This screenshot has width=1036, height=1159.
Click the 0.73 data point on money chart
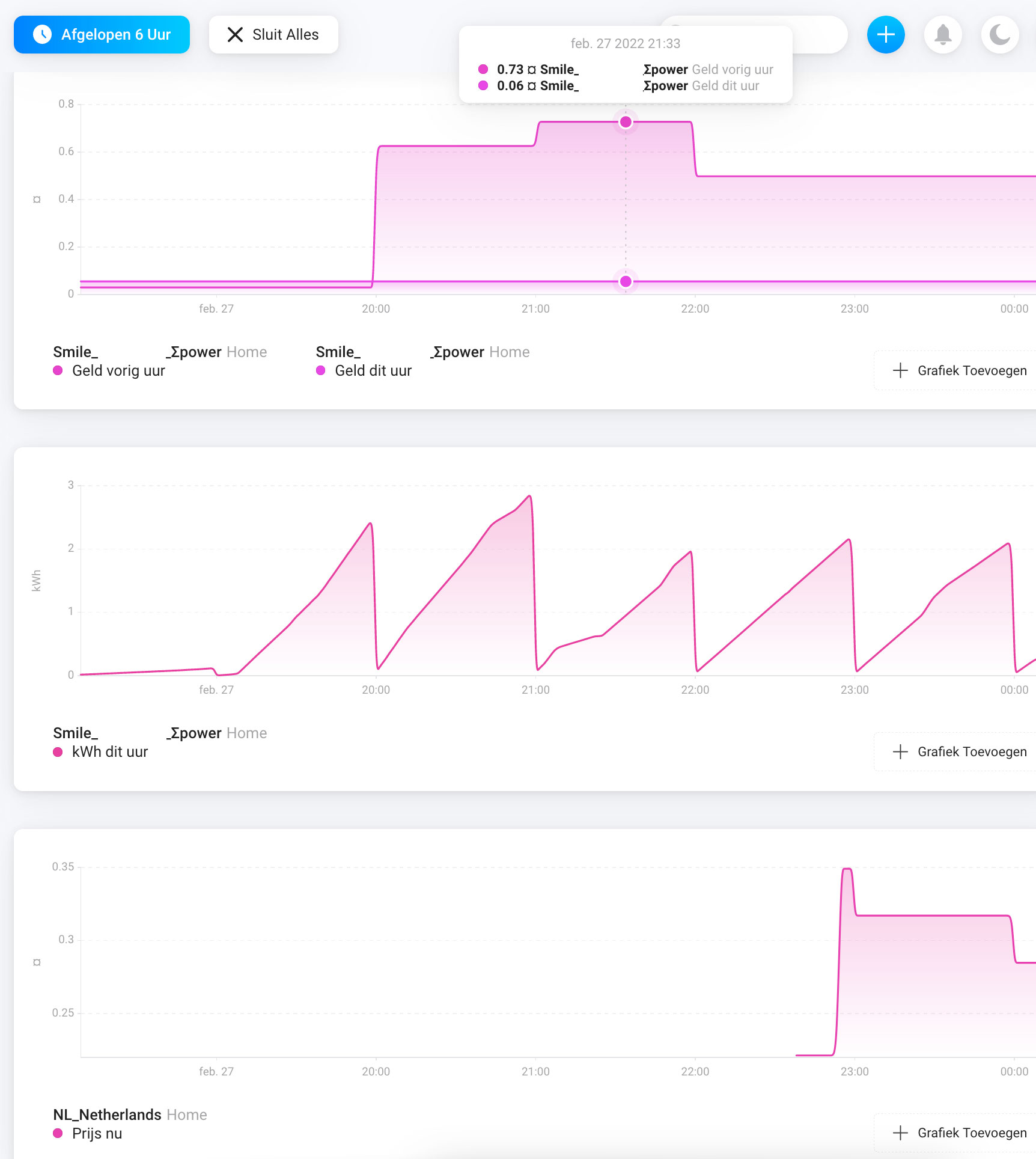626,122
